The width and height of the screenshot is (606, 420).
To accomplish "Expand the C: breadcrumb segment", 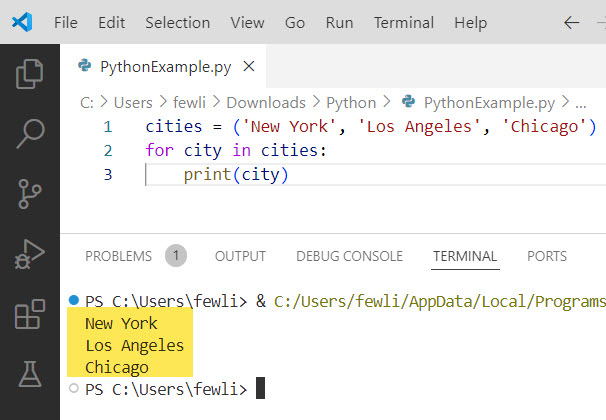I will 87,103.
